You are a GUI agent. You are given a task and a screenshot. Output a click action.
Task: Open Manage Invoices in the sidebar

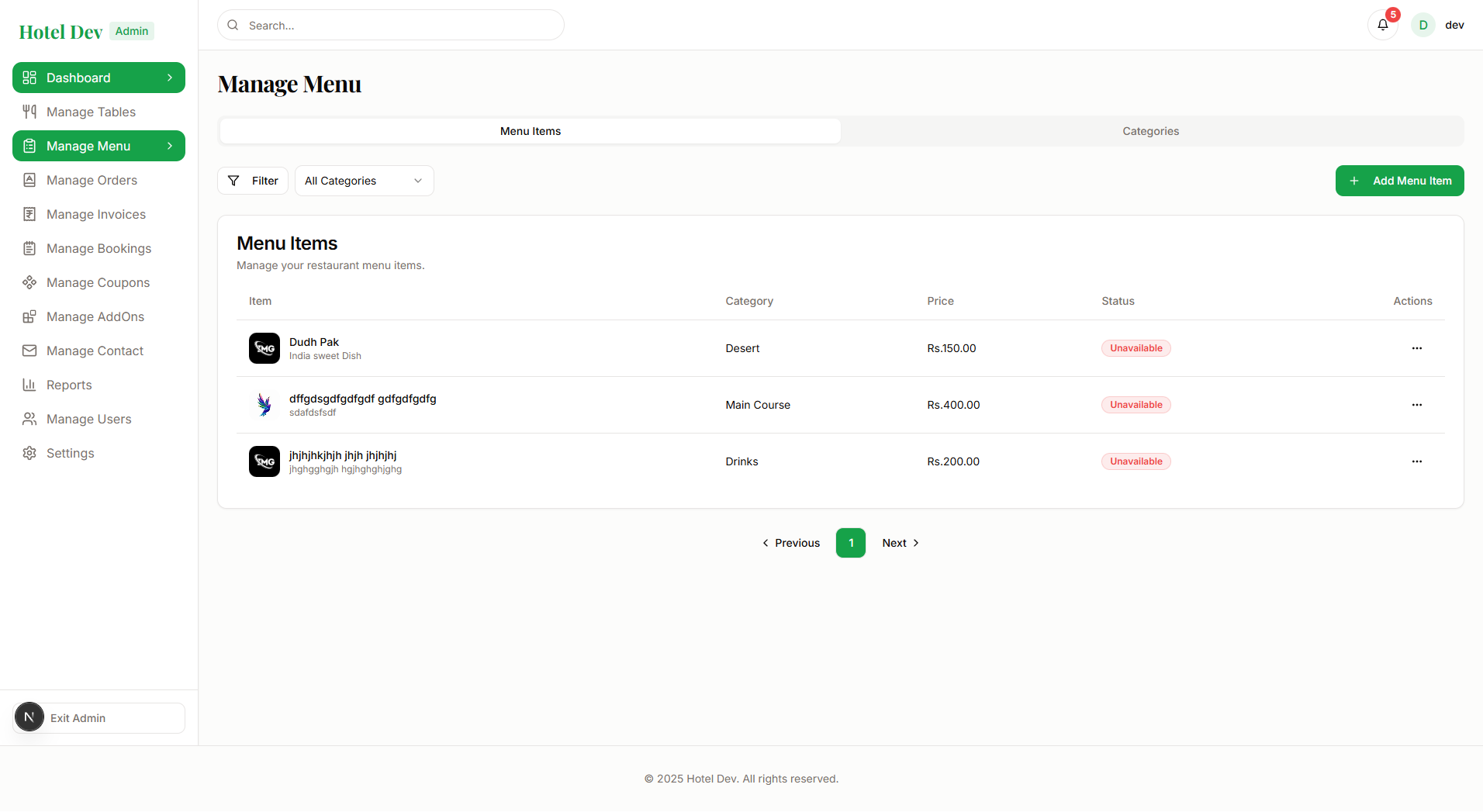pos(95,214)
